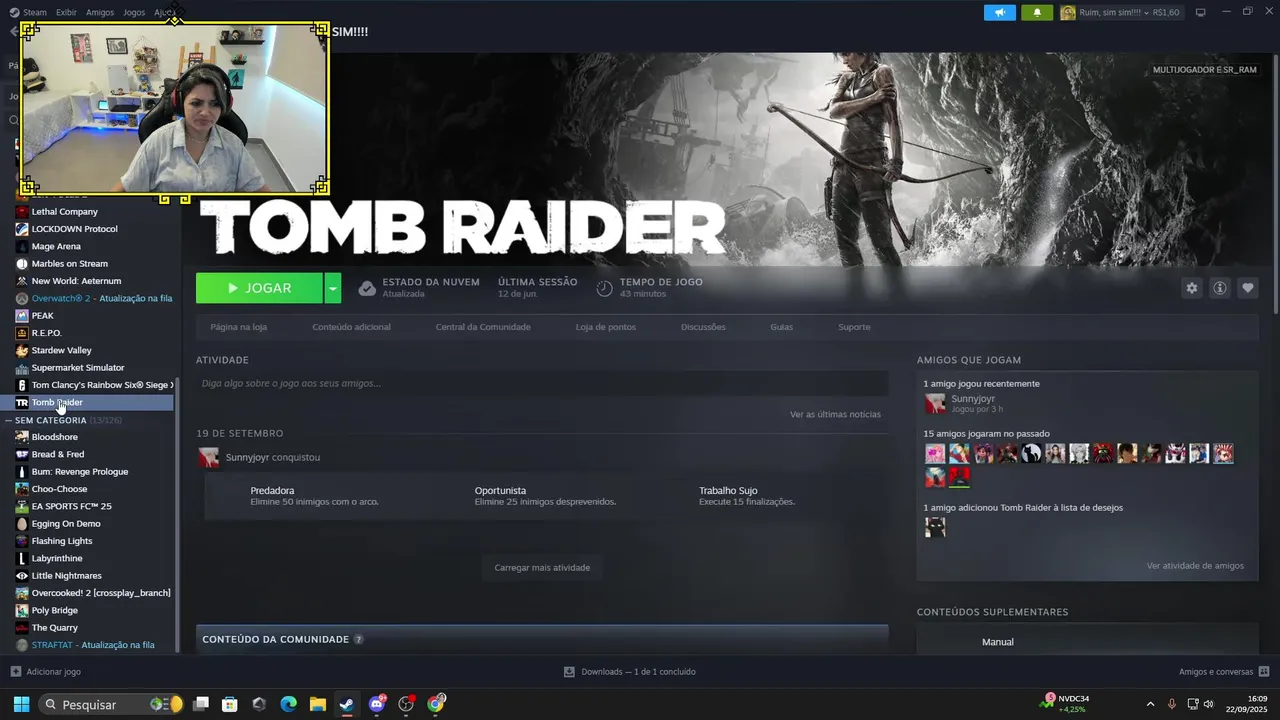Image resolution: width=1280 pixels, height=720 pixels.
Task: Click the green Jogar play button
Action: coord(259,288)
